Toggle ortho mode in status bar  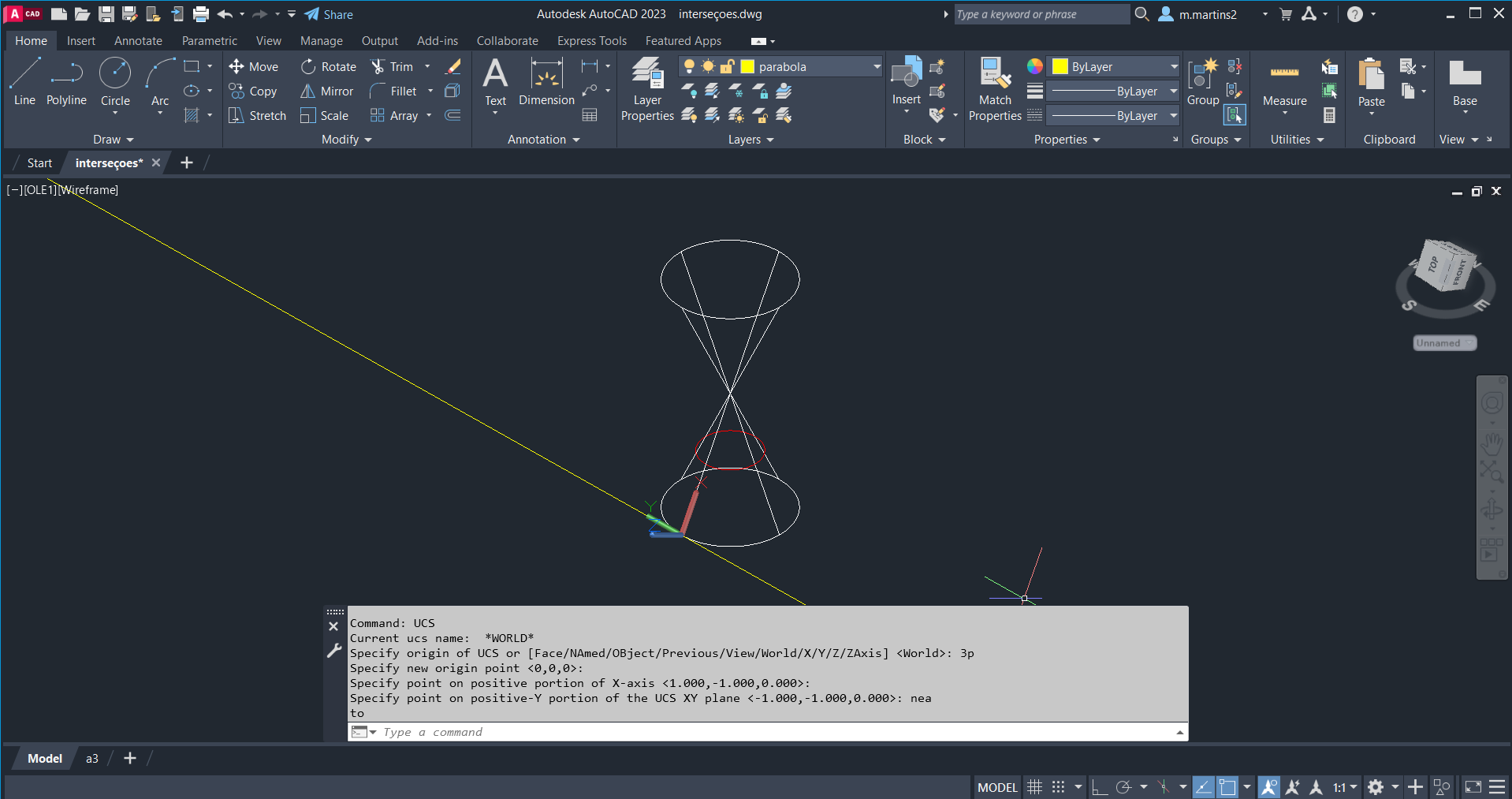click(x=1100, y=787)
